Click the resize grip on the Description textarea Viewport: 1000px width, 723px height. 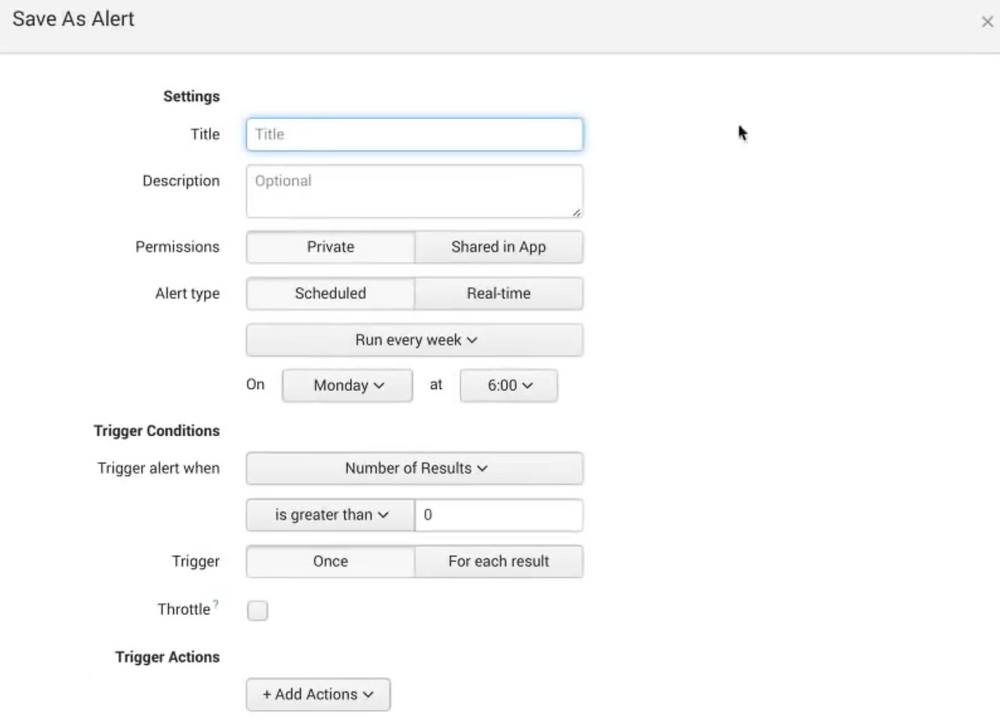(x=578, y=211)
